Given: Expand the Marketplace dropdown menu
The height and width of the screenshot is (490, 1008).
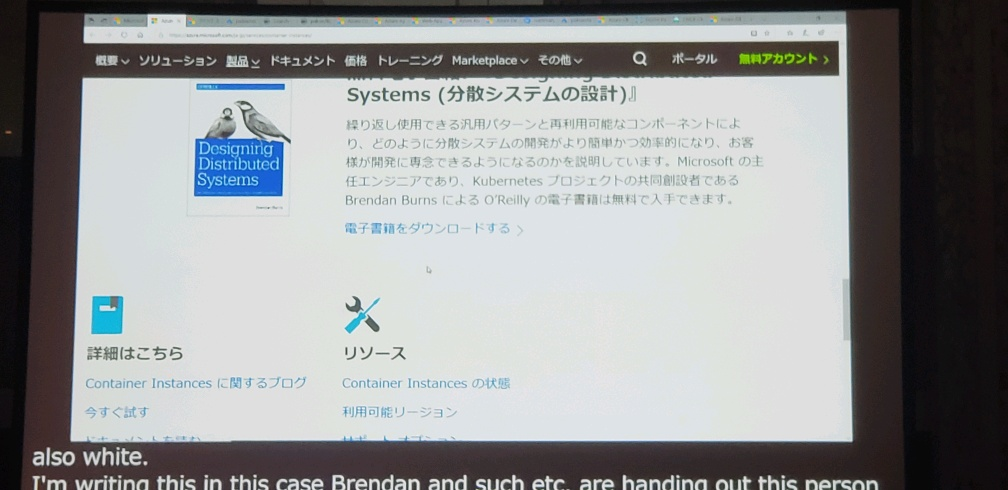Looking at the screenshot, I should (490, 60).
